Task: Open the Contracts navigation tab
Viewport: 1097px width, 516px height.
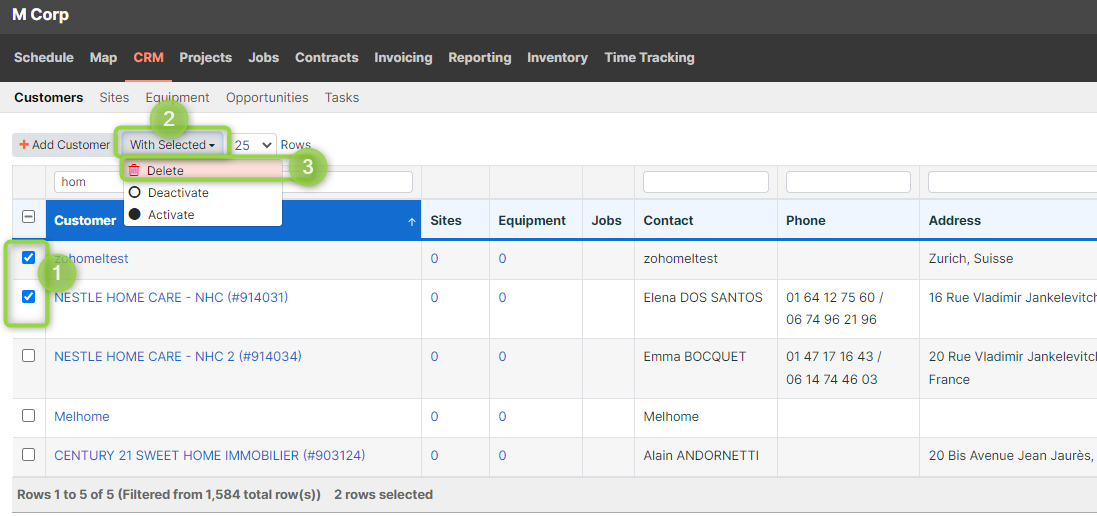Action: pos(327,57)
